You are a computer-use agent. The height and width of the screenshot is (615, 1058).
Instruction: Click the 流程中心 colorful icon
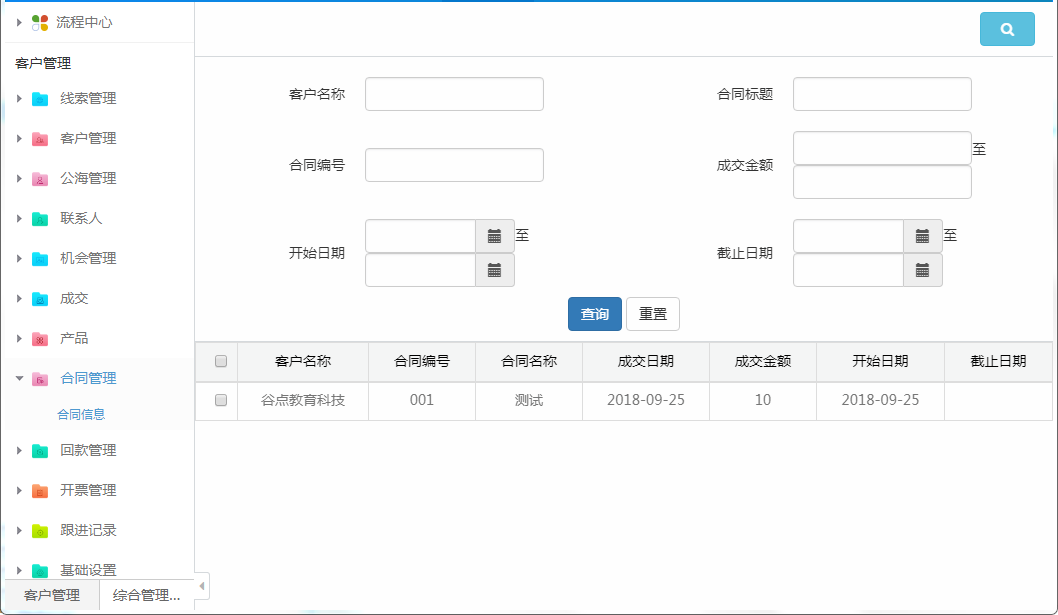(40, 22)
